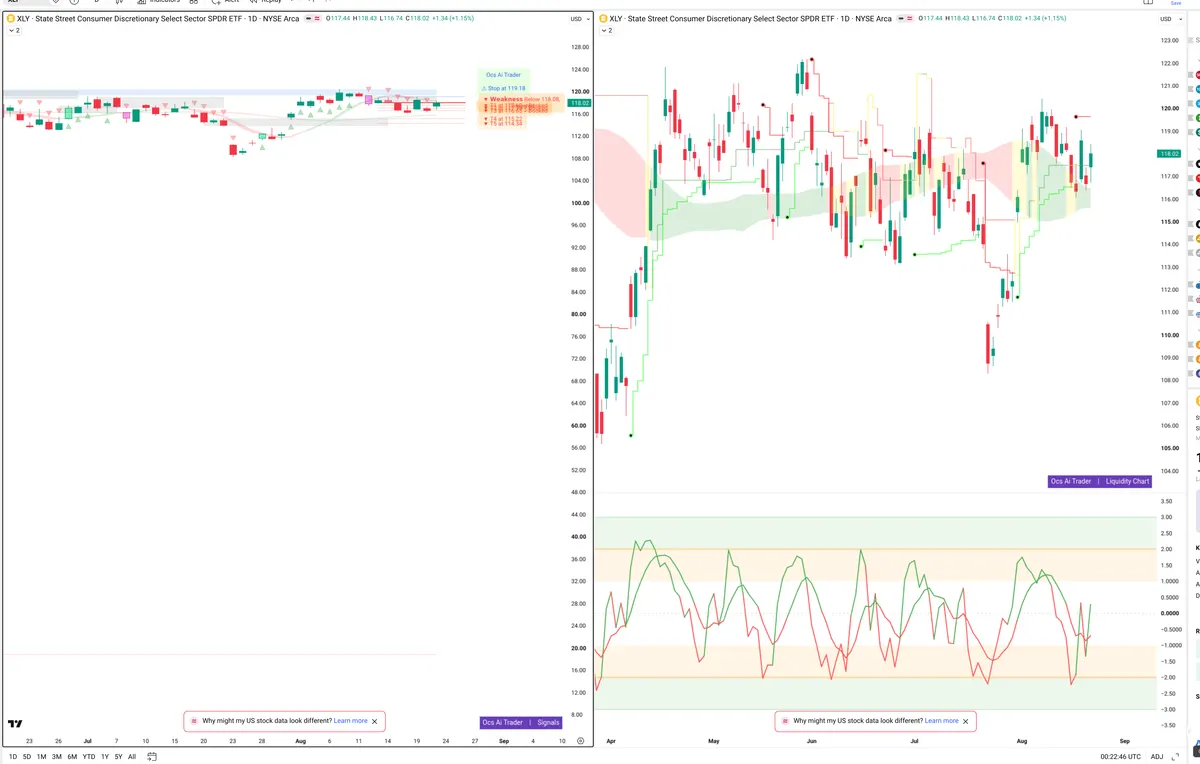Click the 118.02 current price label on left chart

coord(579,103)
